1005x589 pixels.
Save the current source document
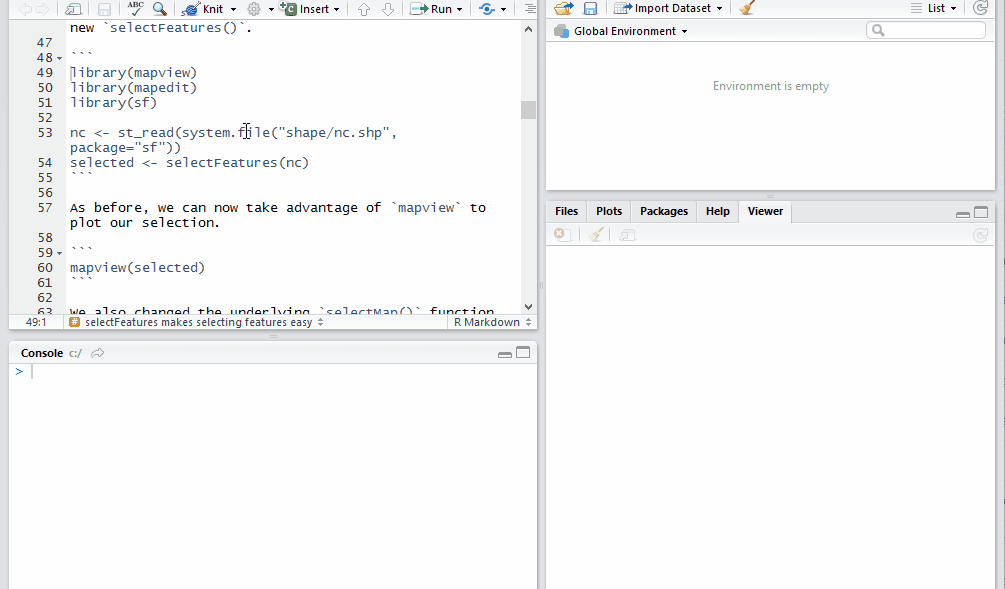103,8
